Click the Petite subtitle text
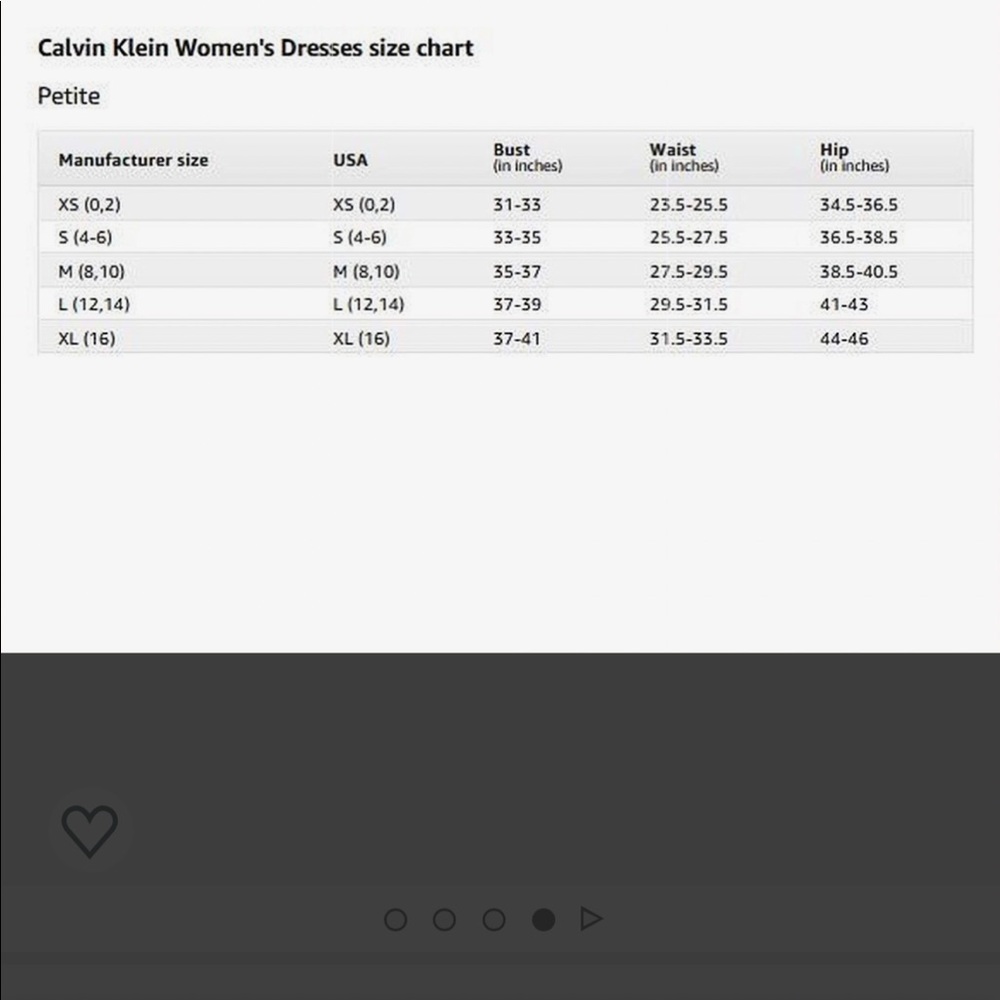 (x=69, y=96)
